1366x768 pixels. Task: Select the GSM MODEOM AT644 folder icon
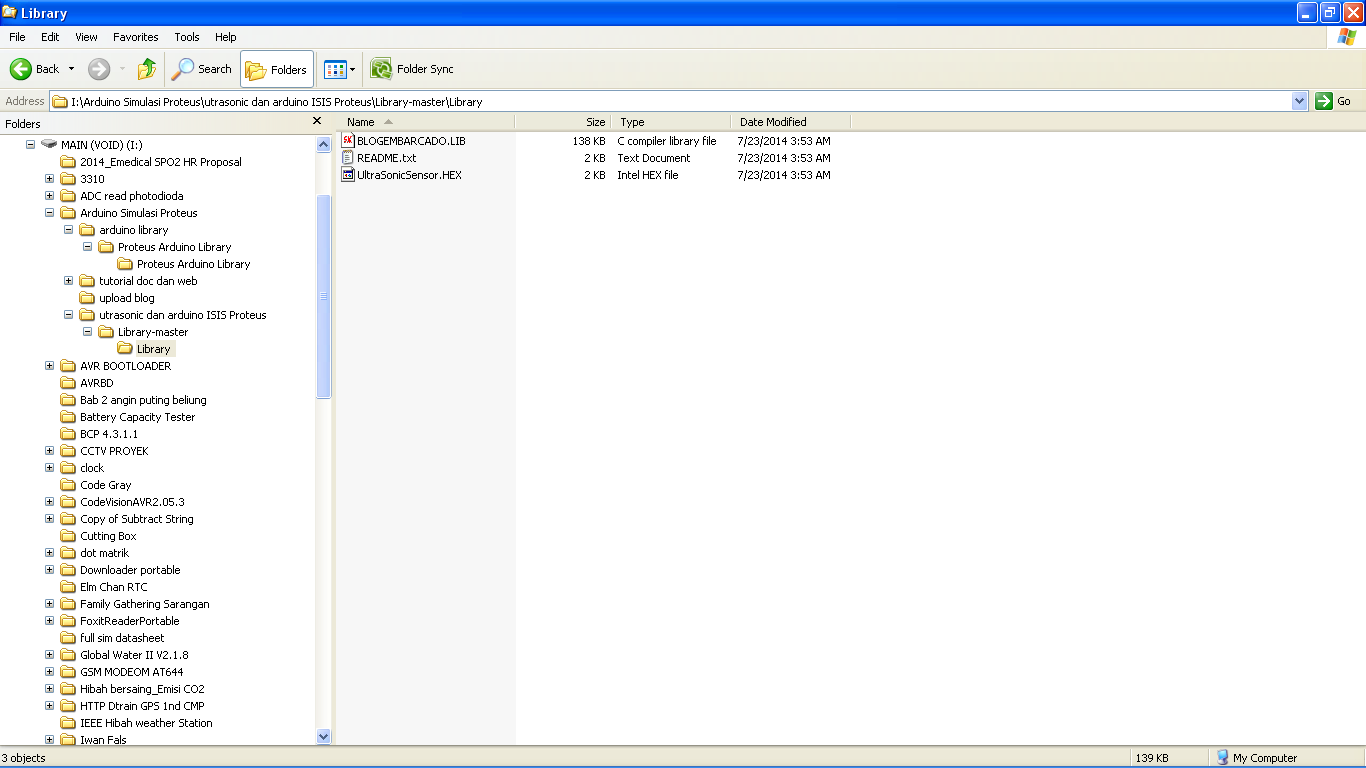(x=68, y=672)
